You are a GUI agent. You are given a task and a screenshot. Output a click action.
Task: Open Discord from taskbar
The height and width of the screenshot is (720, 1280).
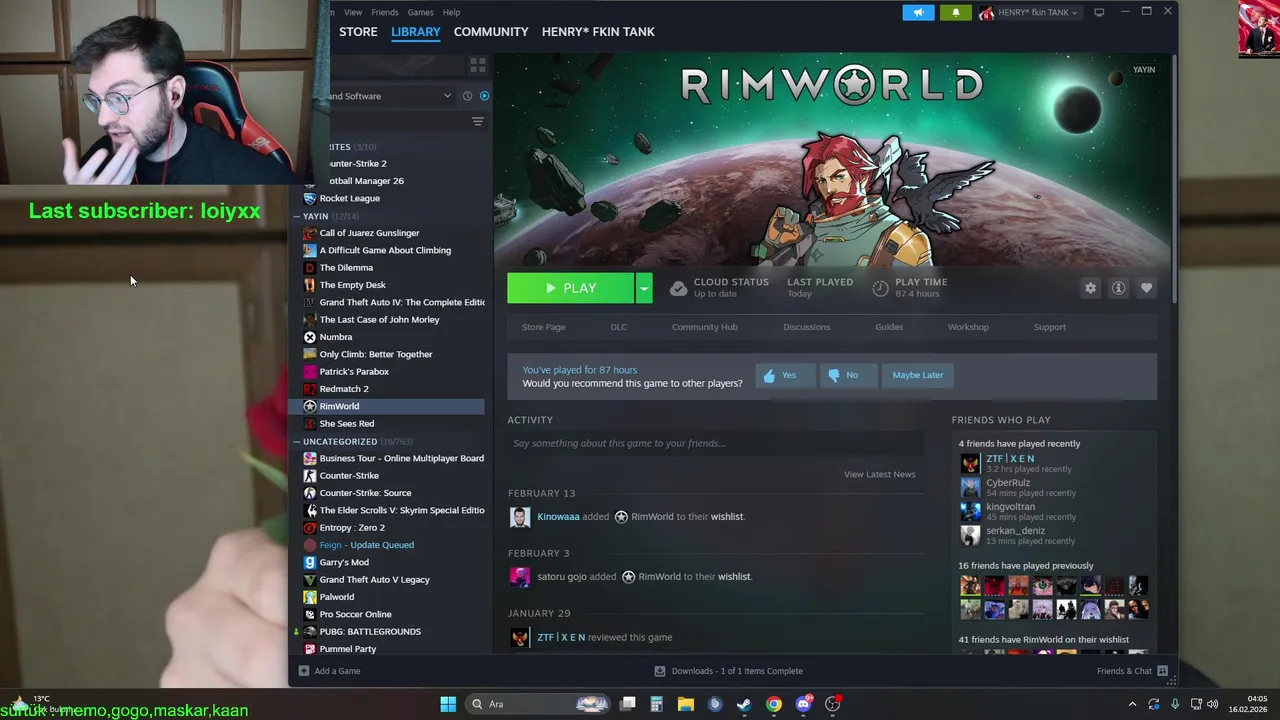click(803, 704)
